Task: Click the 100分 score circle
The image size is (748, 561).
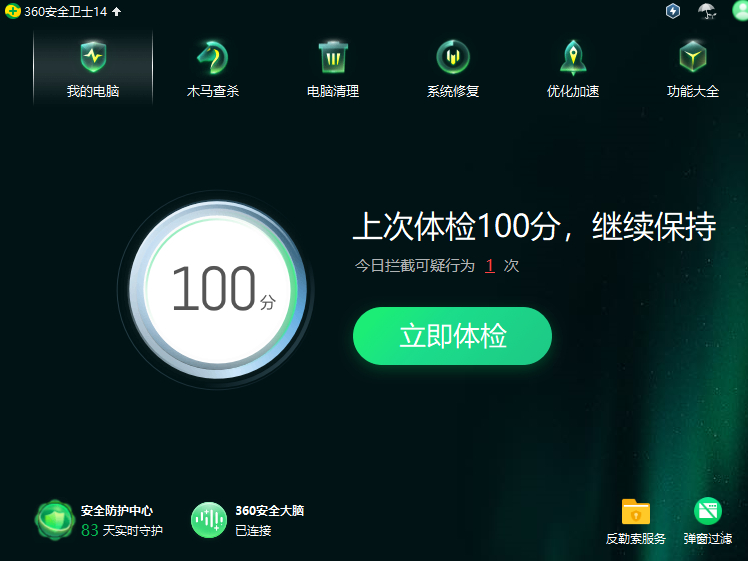Action: point(217,290)
